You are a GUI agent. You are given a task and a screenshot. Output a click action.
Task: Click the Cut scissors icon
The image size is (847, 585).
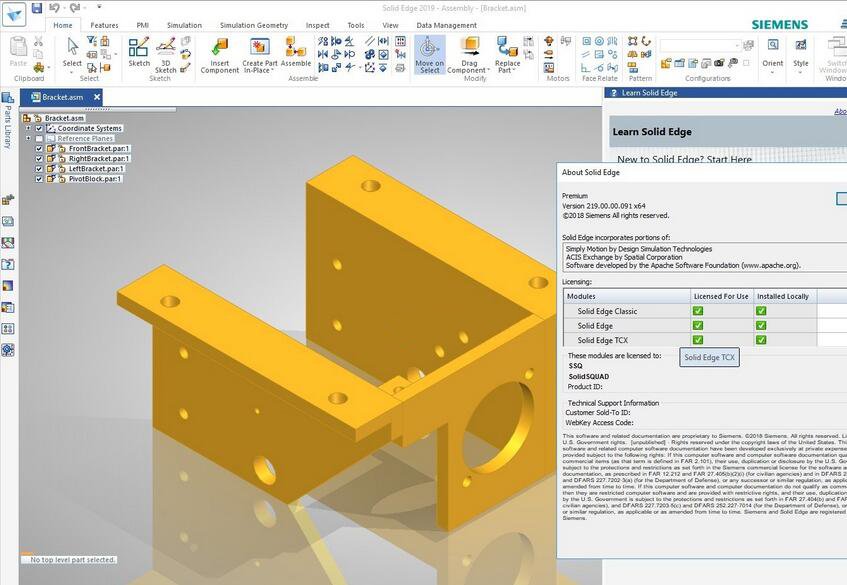tap(38, 41)
